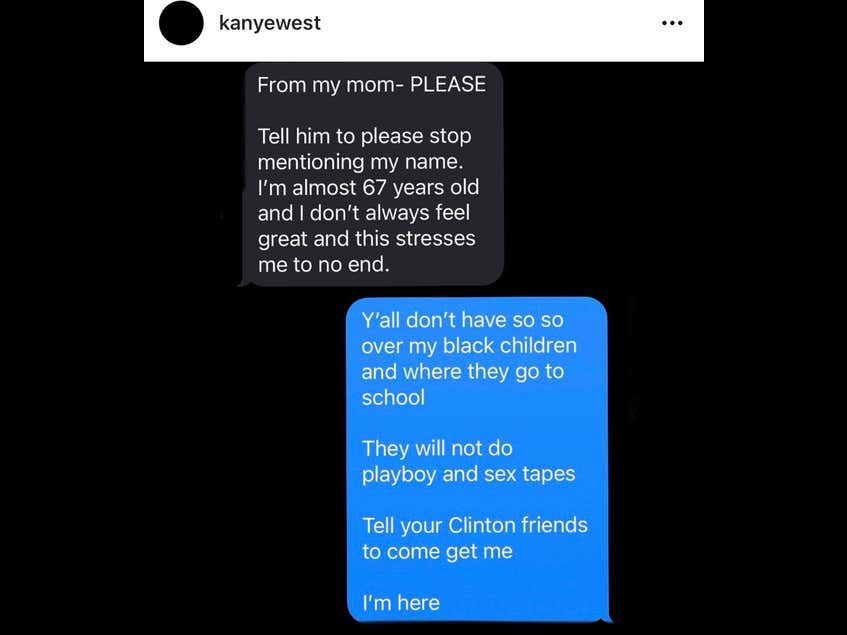Click 'I'm almost 67 years old' line

pos(368,187)
